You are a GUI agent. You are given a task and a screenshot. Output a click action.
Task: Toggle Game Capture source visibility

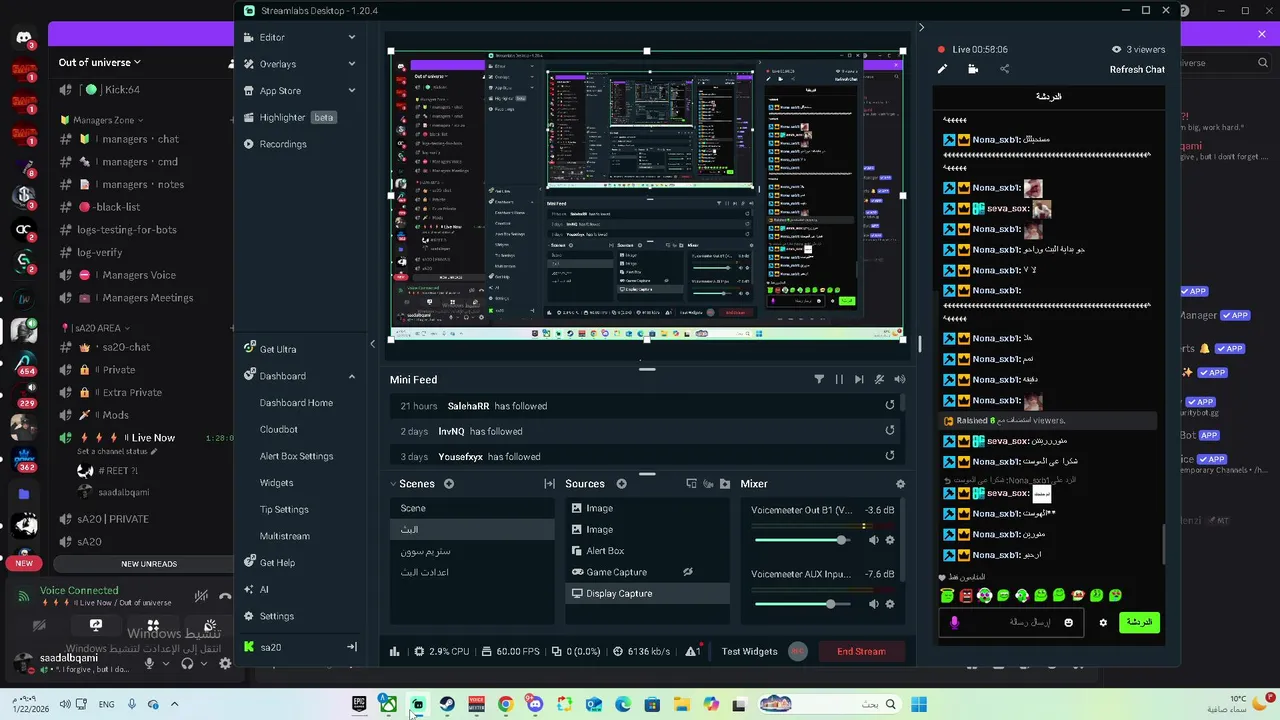[688, 572]
